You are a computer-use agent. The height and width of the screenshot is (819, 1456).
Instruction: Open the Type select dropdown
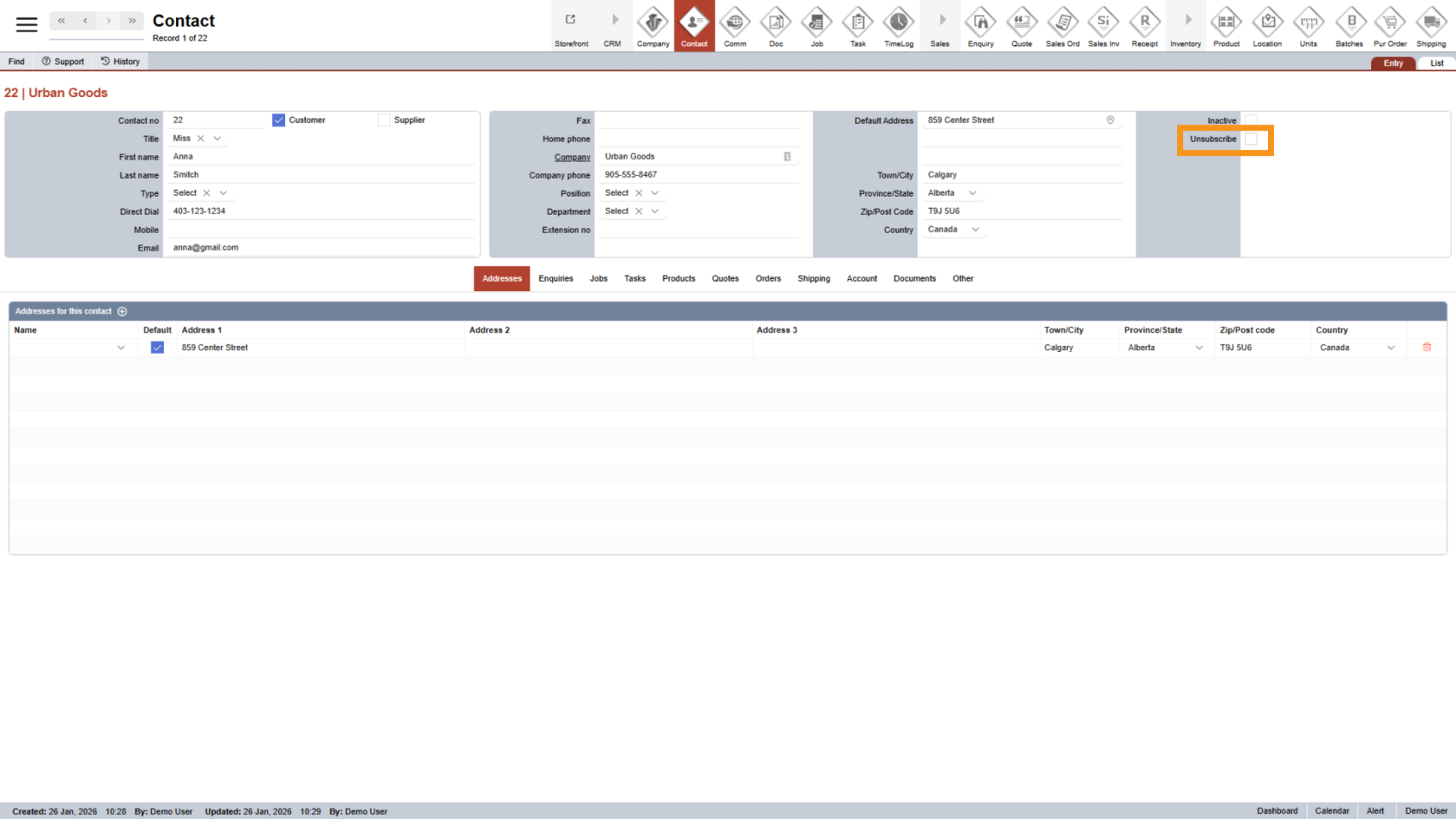[x=223, y=192]
